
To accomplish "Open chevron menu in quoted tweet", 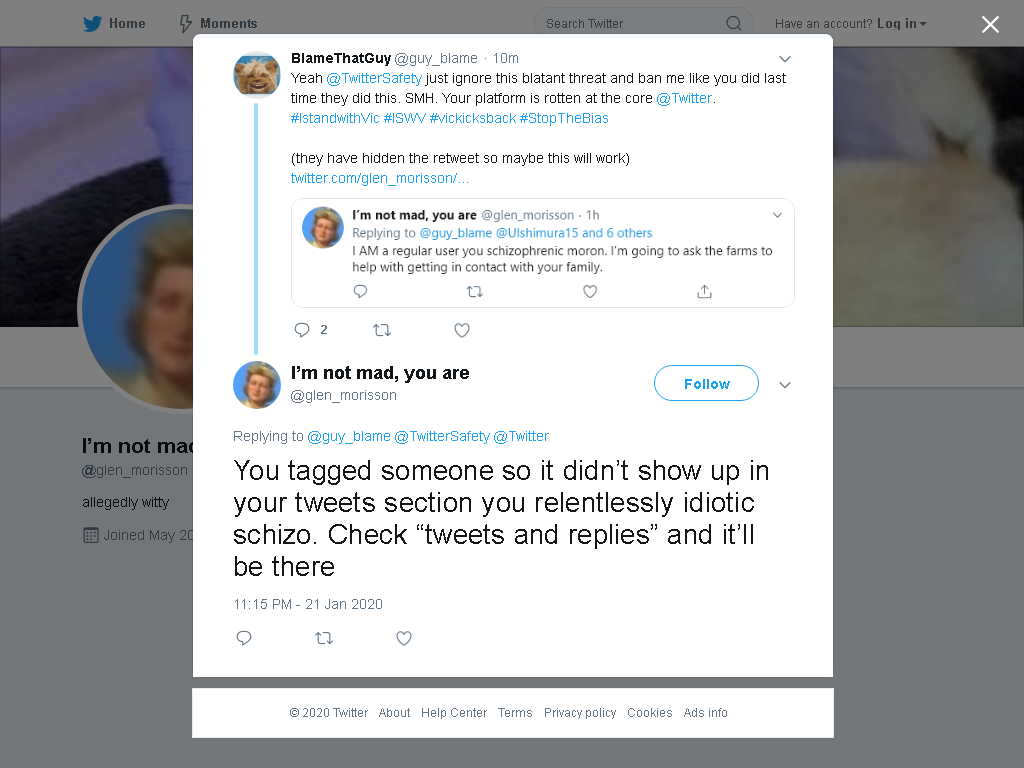I will [x=777, y=215].
